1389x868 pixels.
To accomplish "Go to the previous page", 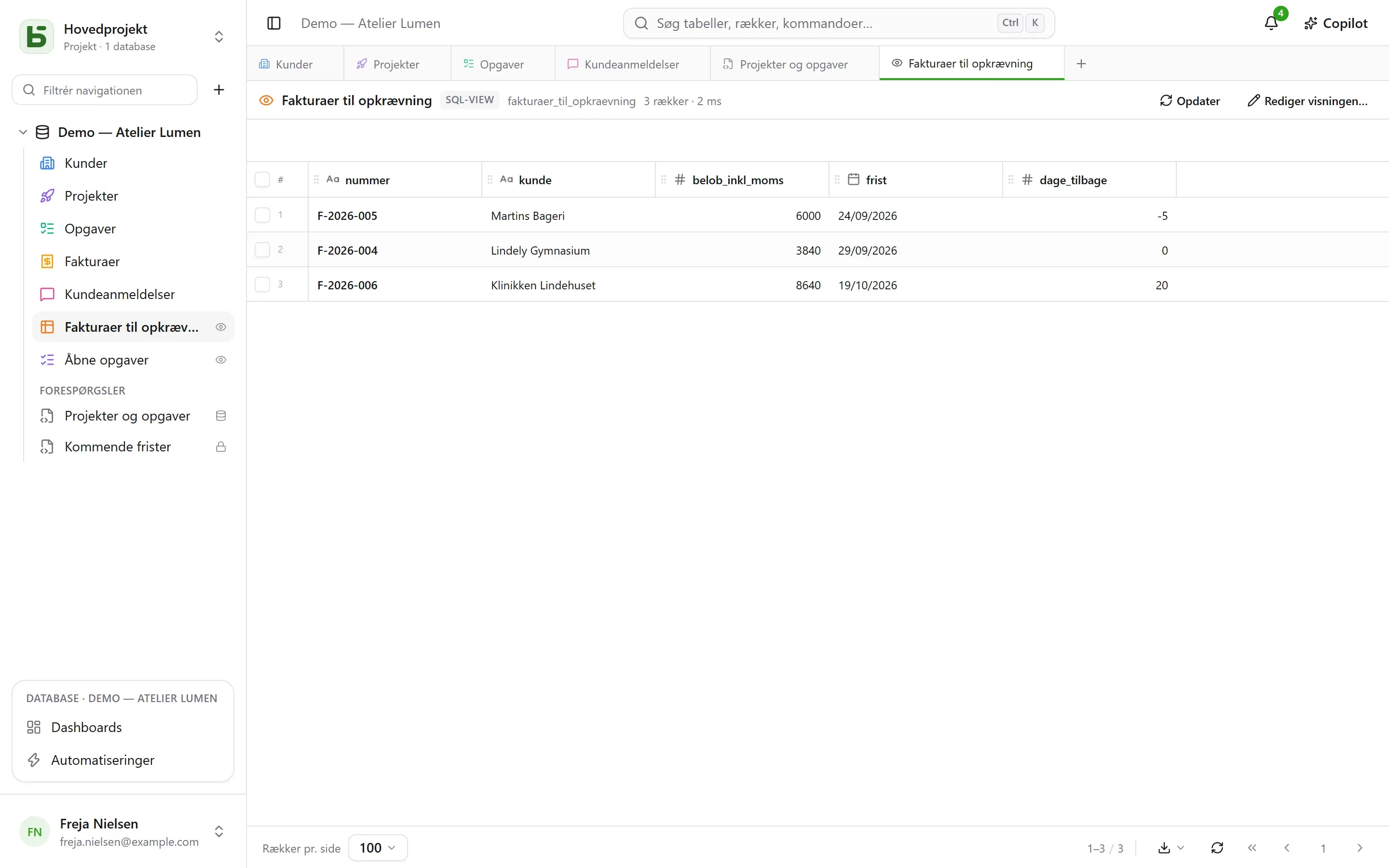I will point(1287,848).
